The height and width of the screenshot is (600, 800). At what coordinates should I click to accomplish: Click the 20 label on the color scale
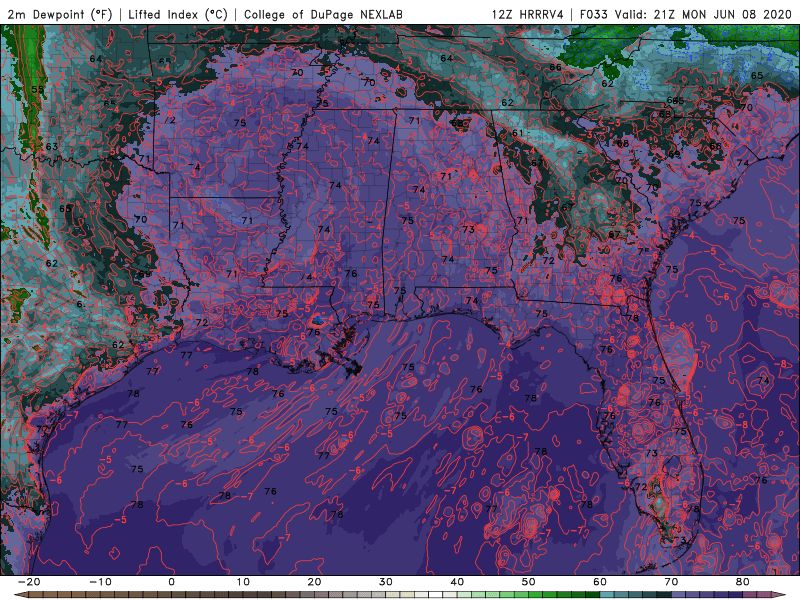pos(314,582)
